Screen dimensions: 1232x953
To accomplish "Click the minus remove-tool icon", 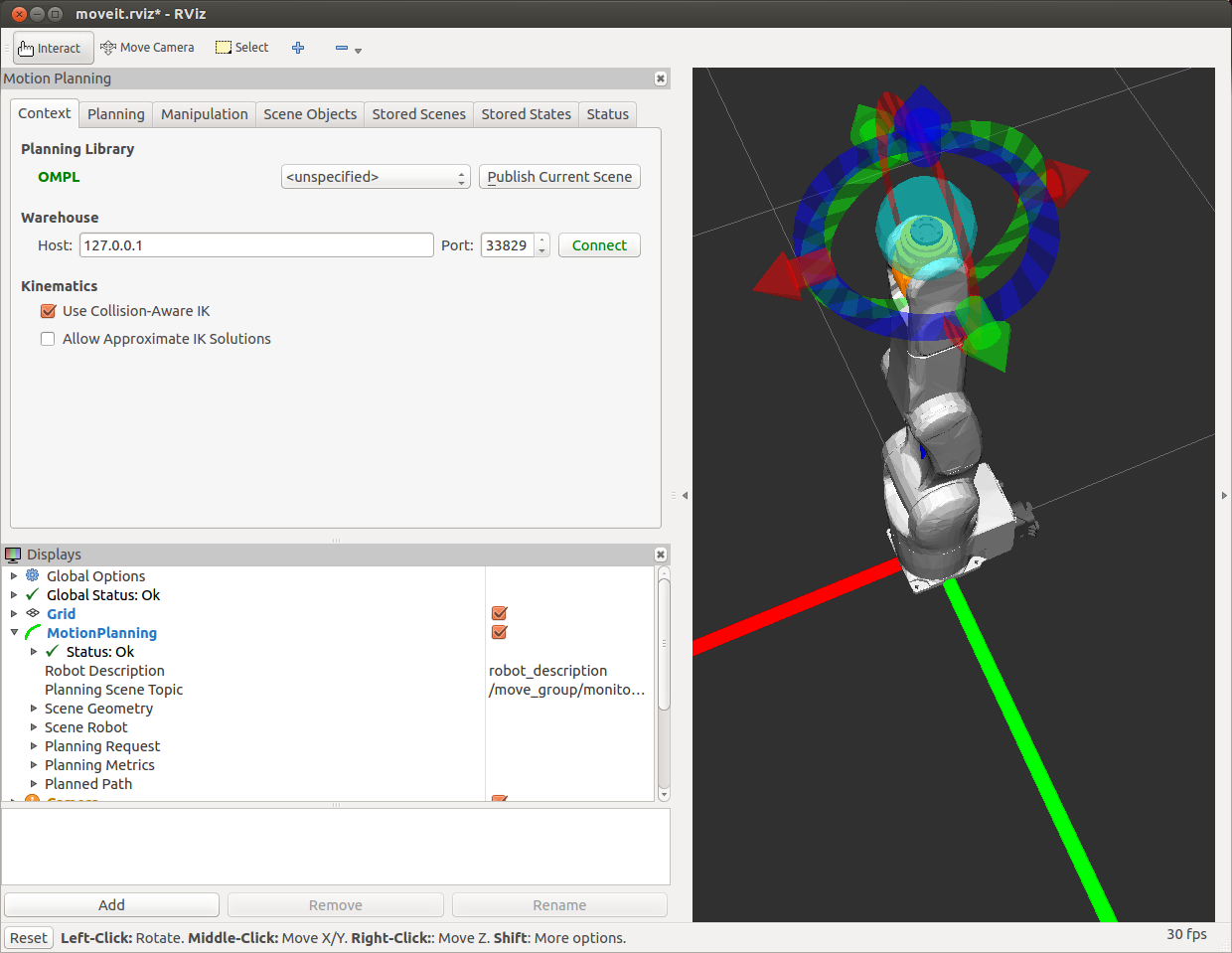I will 342,48.
